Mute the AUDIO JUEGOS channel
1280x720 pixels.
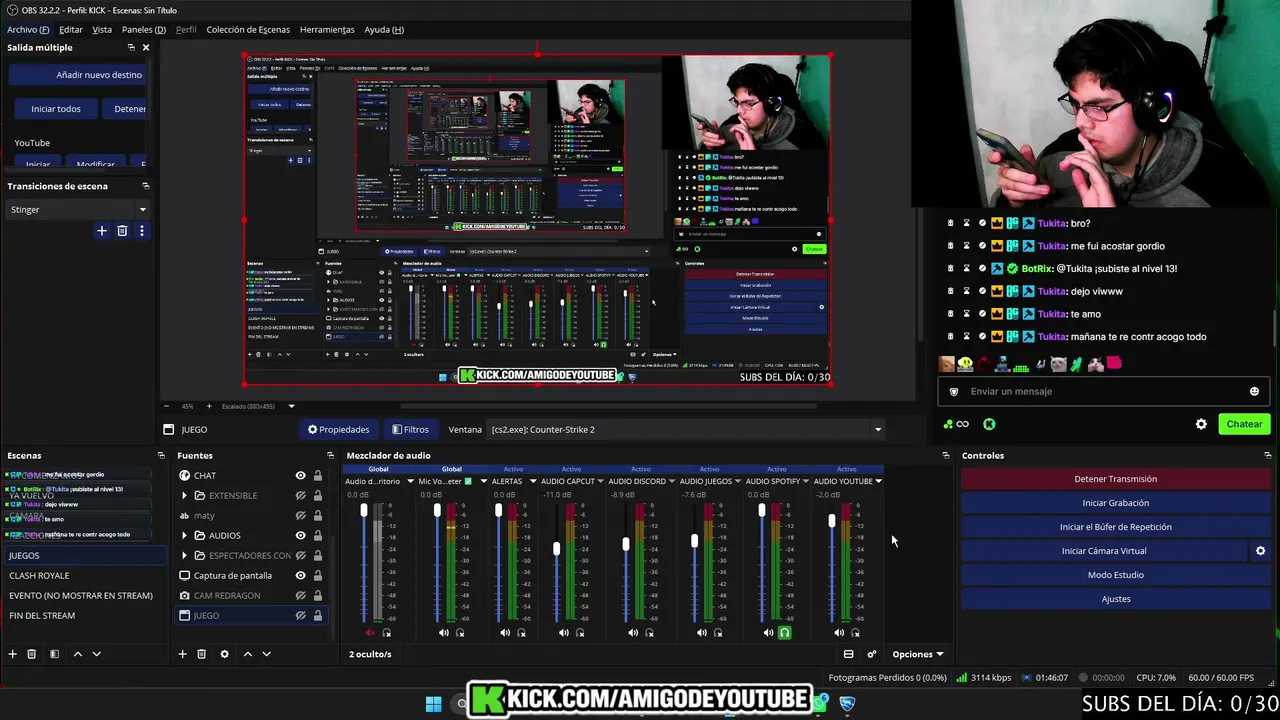point(702,632)
